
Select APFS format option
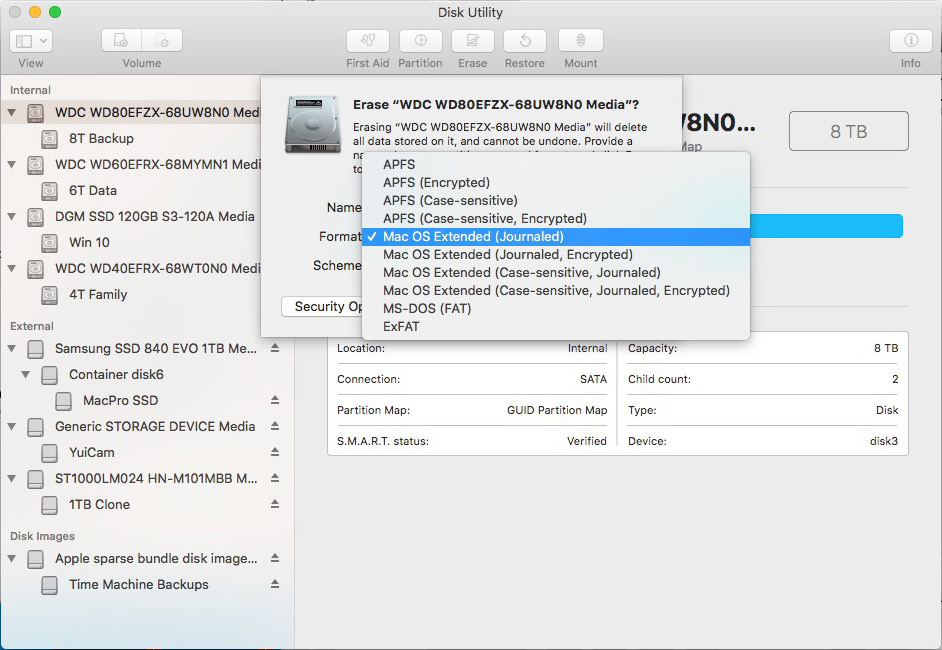556,165
